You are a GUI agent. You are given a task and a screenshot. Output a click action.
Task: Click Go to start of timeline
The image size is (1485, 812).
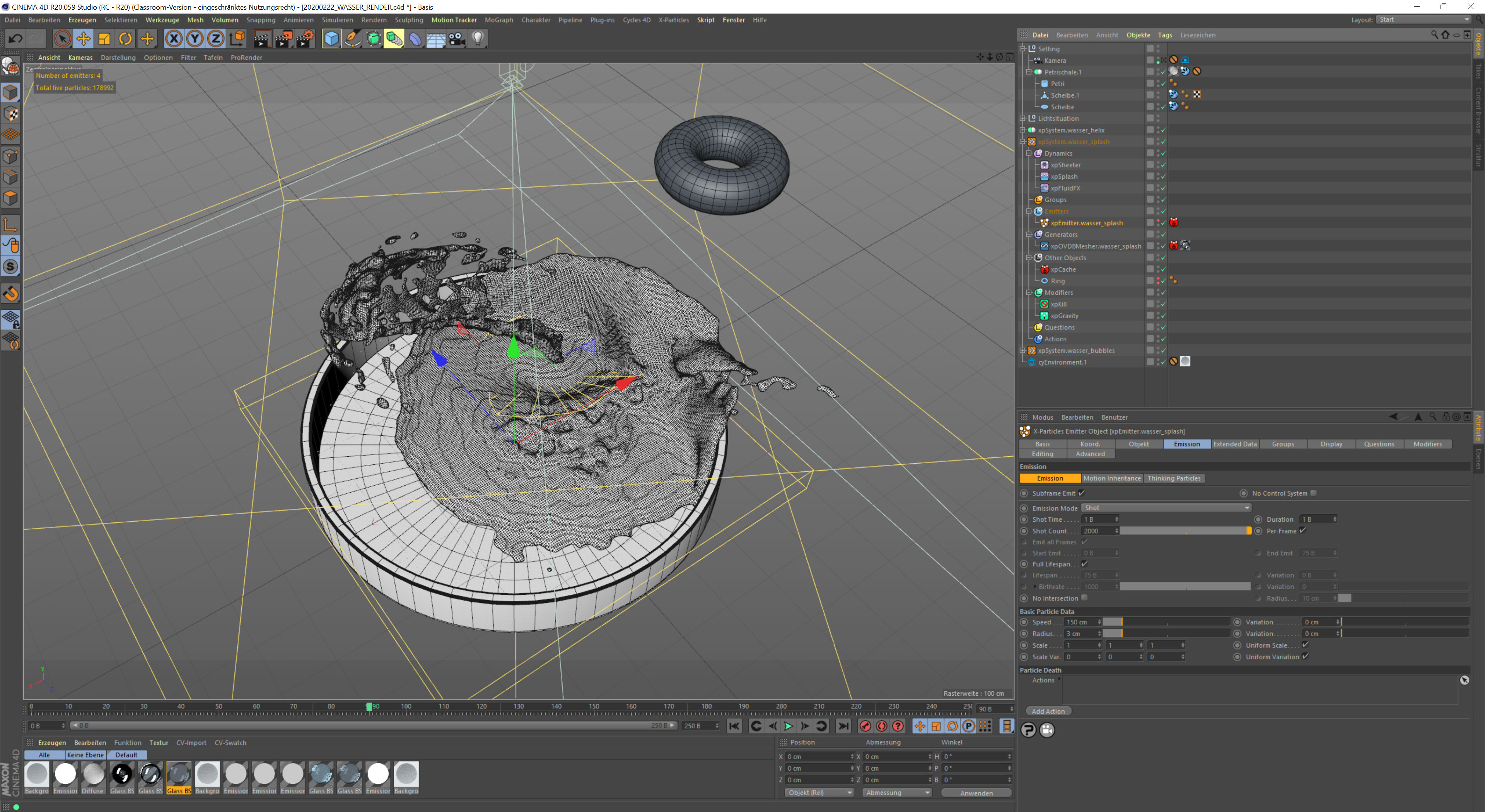coord(734,726)
